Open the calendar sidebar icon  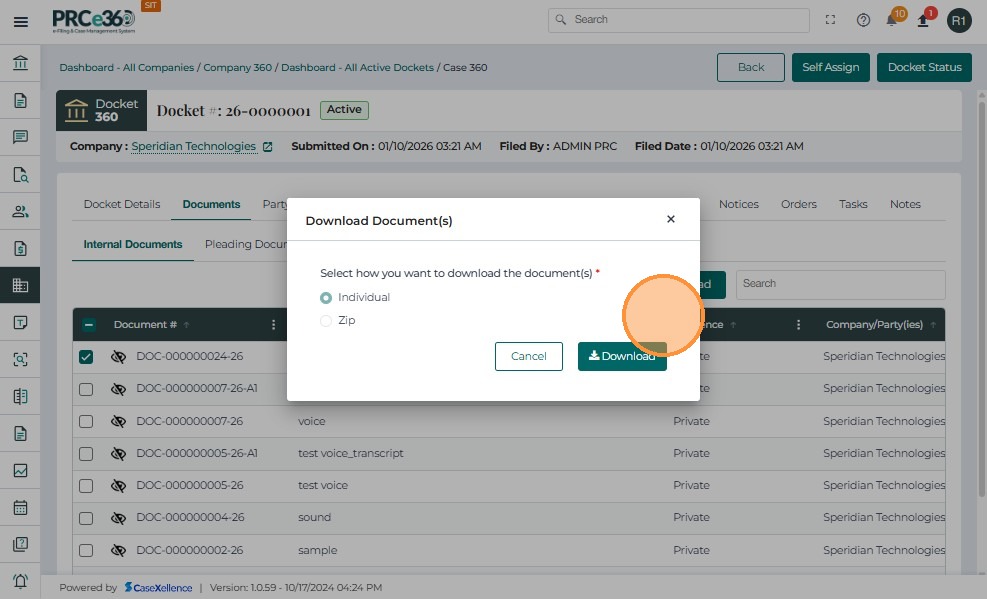click(20, 507)
